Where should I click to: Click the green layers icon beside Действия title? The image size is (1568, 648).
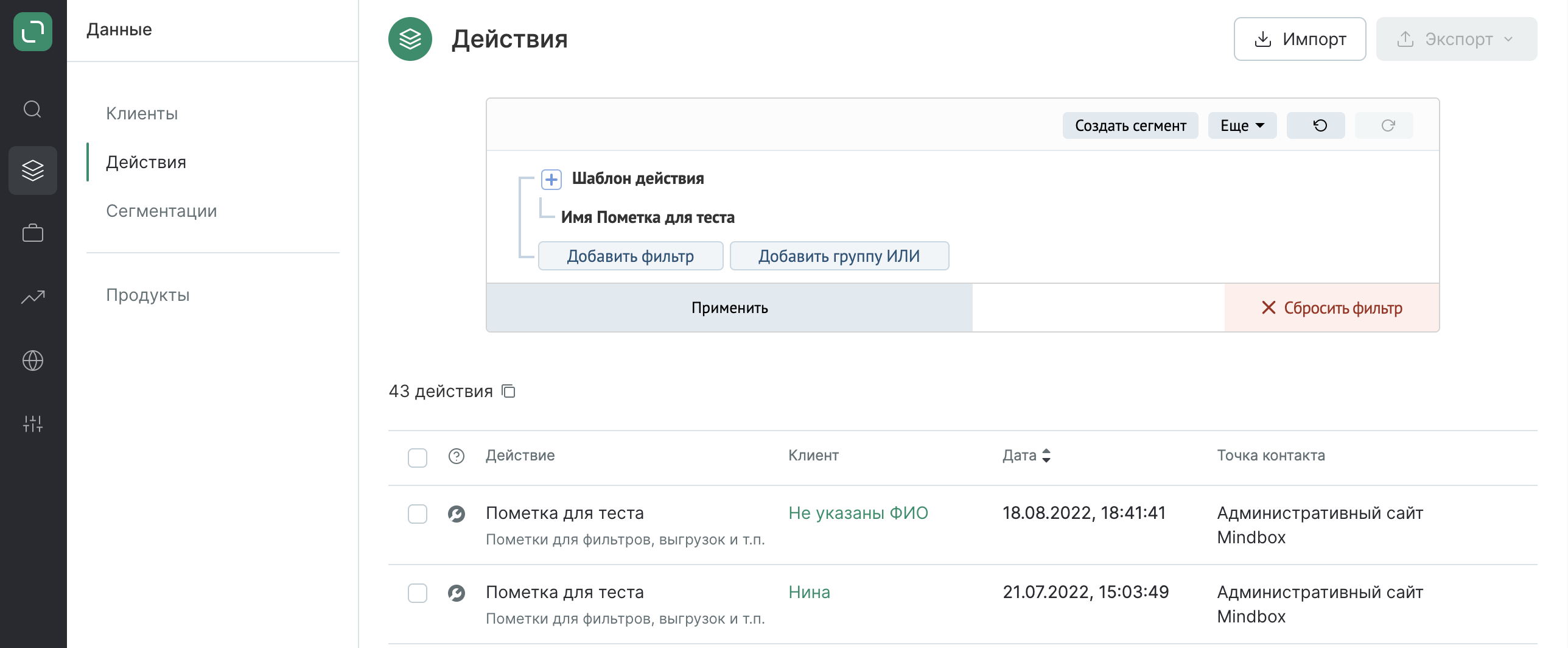point(410,39)
